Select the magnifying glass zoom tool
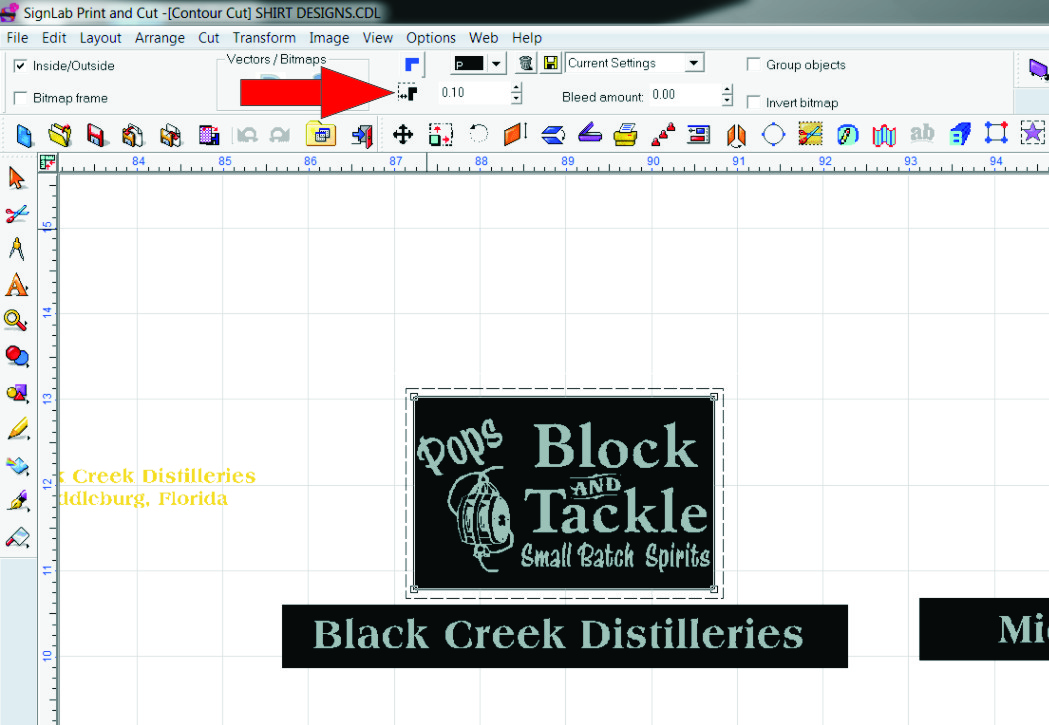Viewport: 1049px width, 725px height. [15, 320]
